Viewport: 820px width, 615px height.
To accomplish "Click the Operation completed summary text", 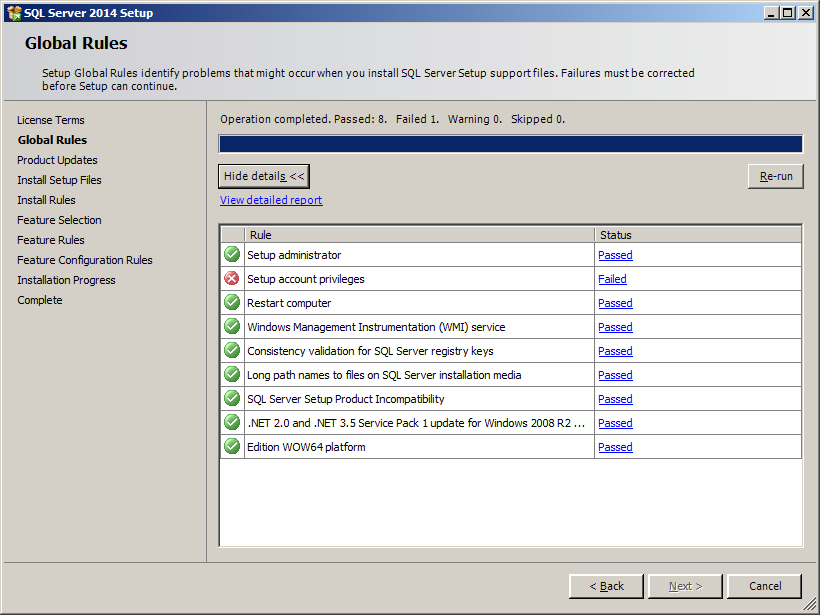I will [392, 119].
